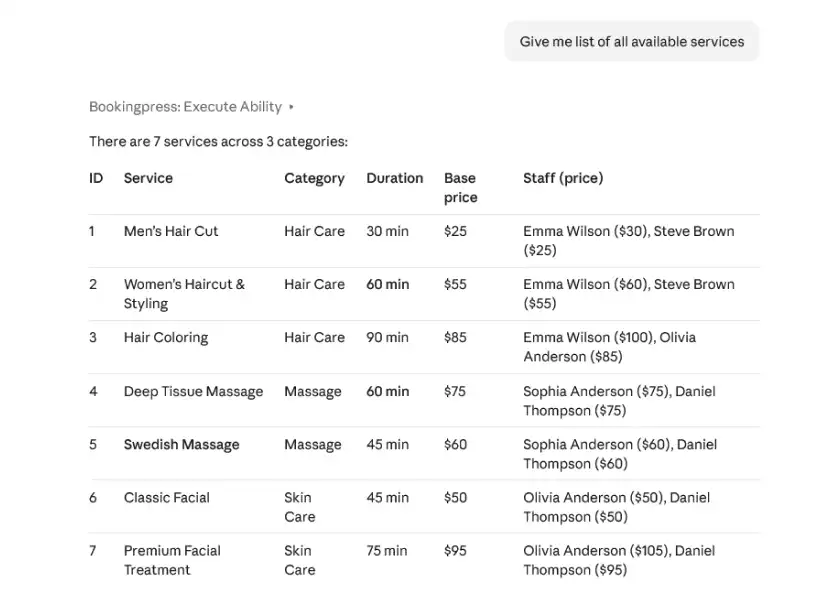This screenshot has width=824, height=595.
Task: Click the $60 base price cell
Action: (455, 445)
